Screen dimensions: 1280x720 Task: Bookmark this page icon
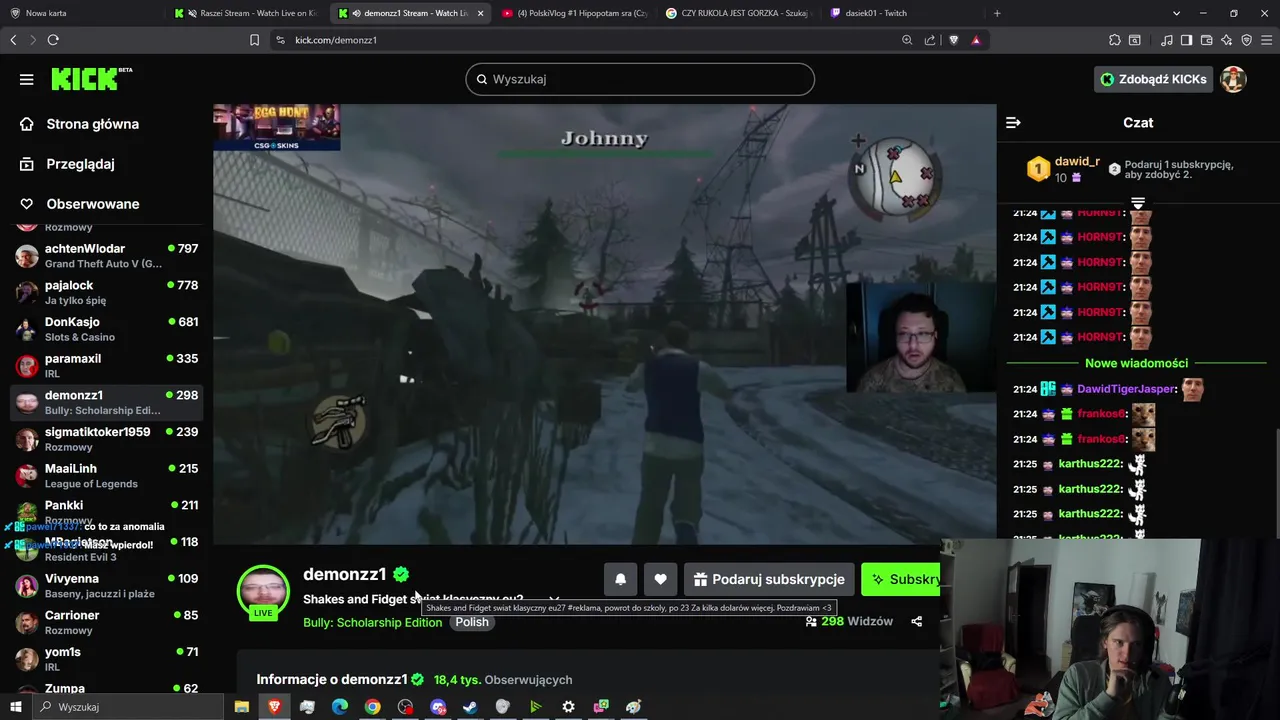pyautogui.click(x=254, y=40)
